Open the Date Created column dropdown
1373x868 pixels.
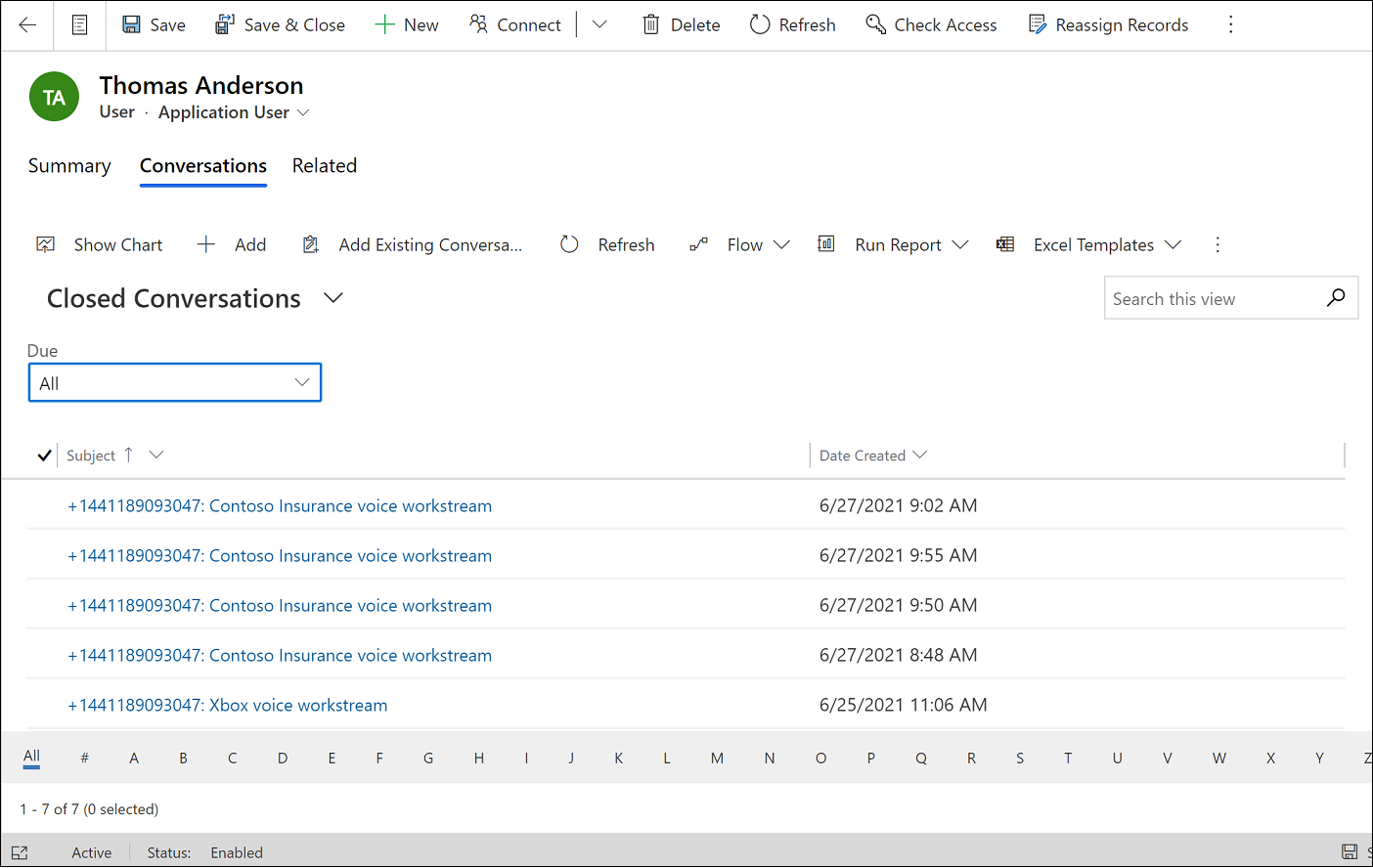point(919,455)
